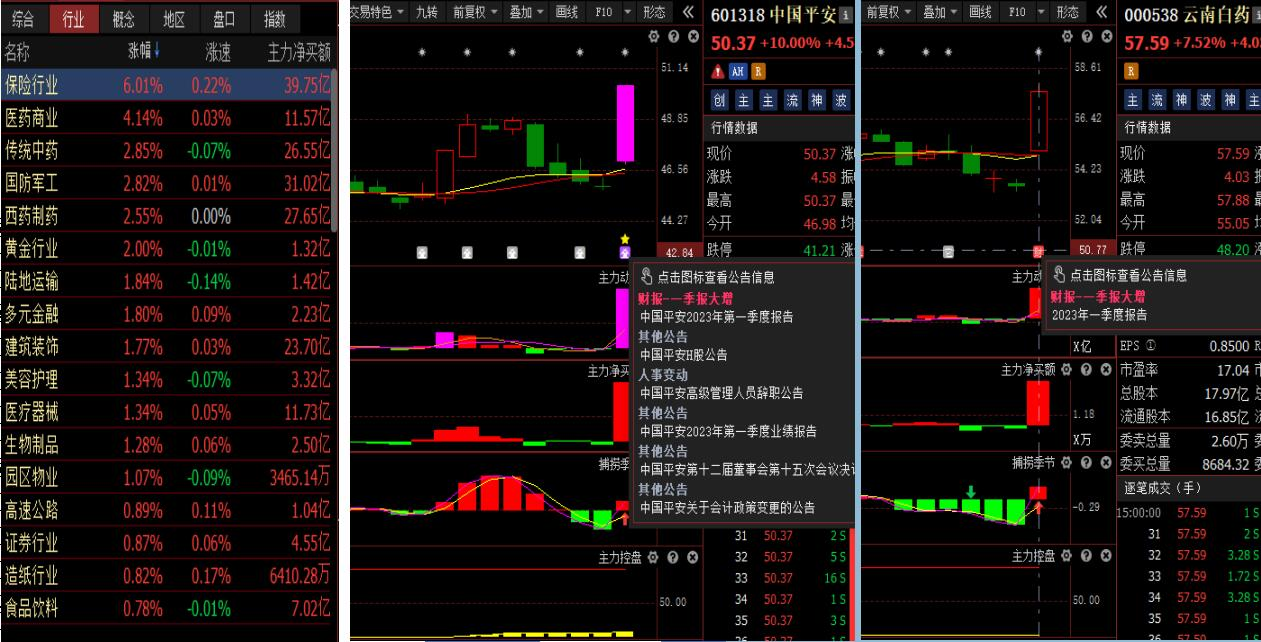Click 形态 button in 云南白药 toolbar
This screenshot has height=642, width=1261.
pos(1068,12)
